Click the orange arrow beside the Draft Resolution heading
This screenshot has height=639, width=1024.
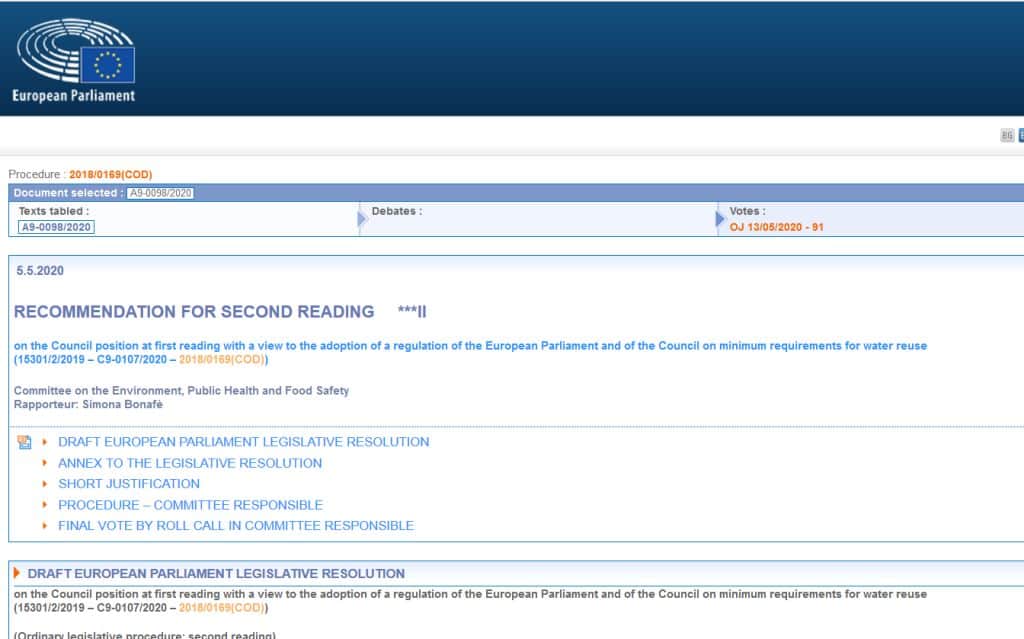pyautogui.click(x=17, y=573)
